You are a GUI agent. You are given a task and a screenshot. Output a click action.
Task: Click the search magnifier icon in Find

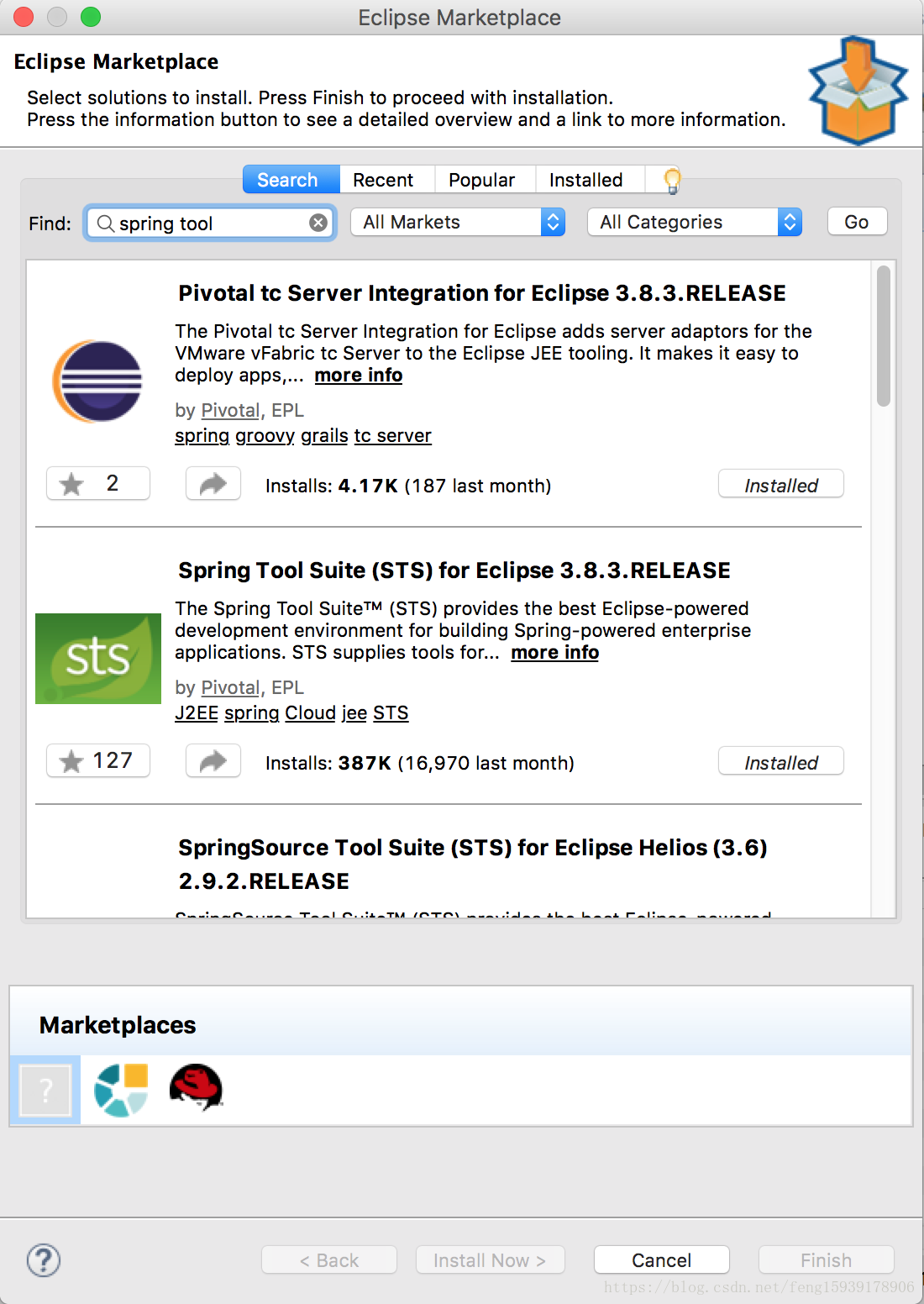(x=106, y=223)
